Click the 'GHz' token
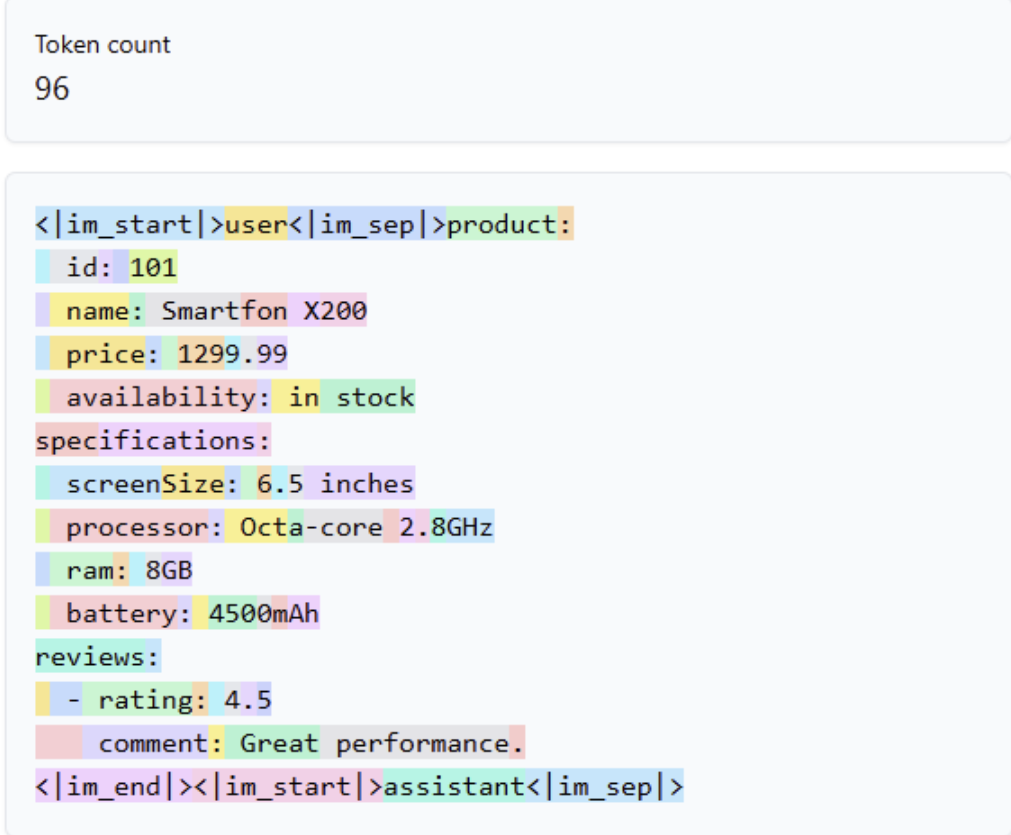1011x835 pixels. (x=470, y=526)
